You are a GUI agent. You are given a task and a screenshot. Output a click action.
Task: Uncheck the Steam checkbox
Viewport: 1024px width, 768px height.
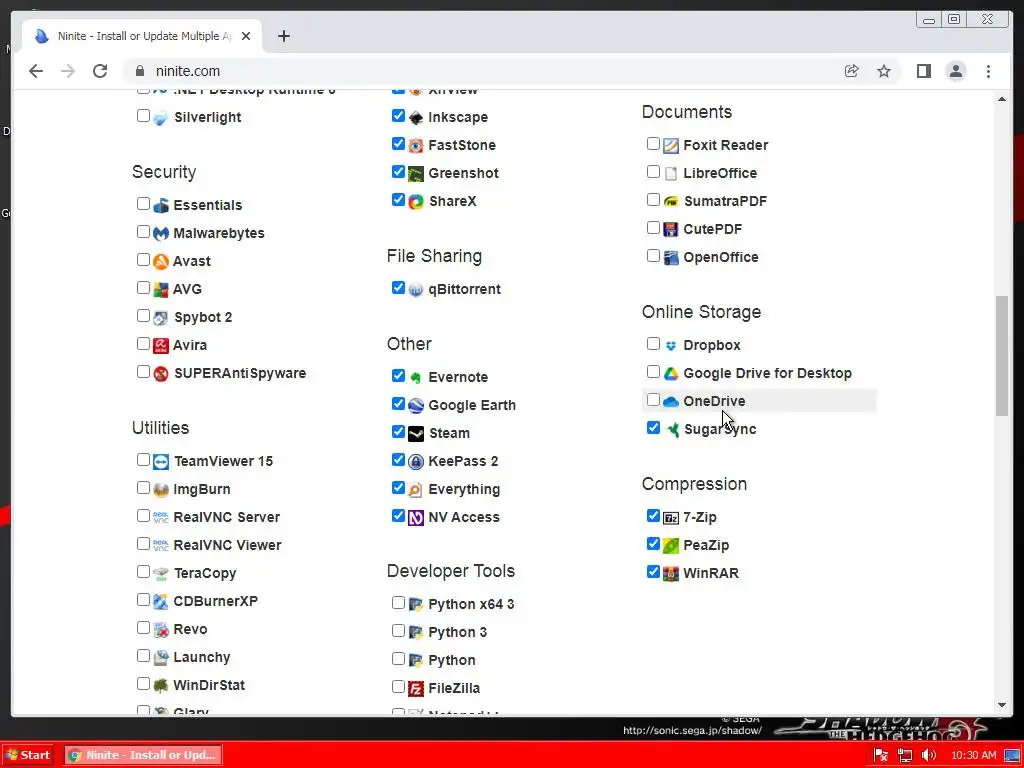point(398,432)
